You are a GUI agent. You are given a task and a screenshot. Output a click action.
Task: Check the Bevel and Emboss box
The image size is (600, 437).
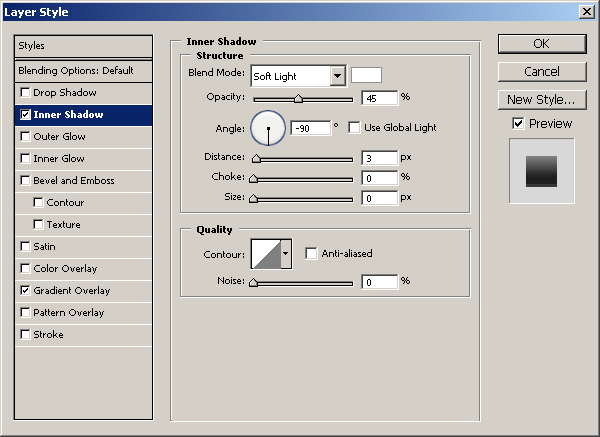tap(25, 181)
